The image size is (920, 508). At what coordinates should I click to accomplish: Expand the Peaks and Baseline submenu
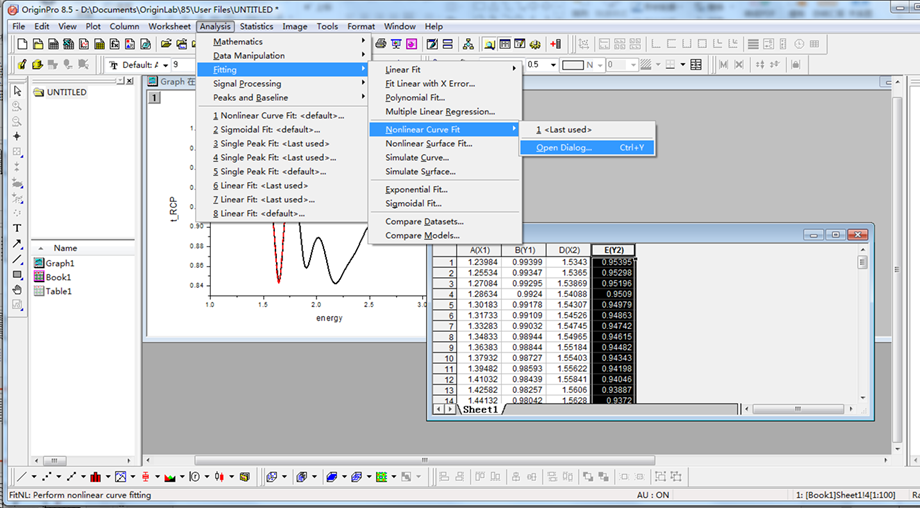coord(282,98)
